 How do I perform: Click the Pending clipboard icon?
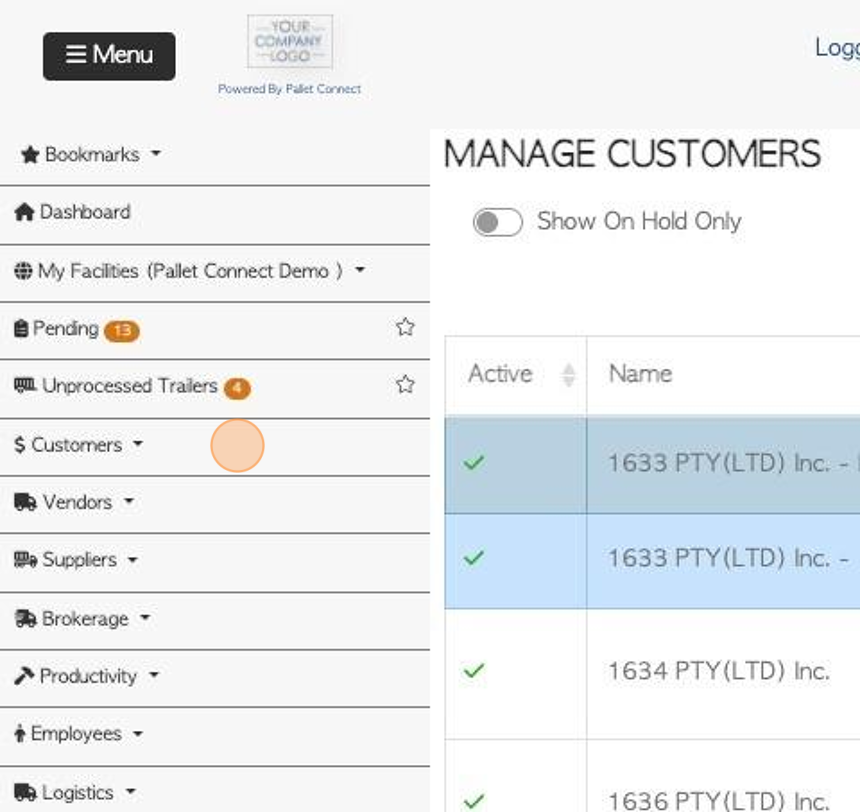tap(21, 328)
